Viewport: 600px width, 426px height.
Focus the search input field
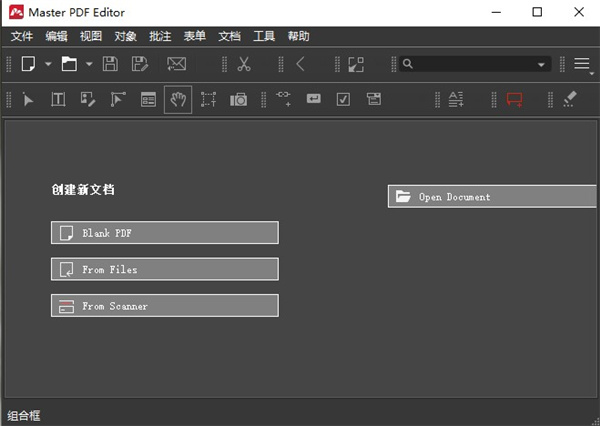474,64
